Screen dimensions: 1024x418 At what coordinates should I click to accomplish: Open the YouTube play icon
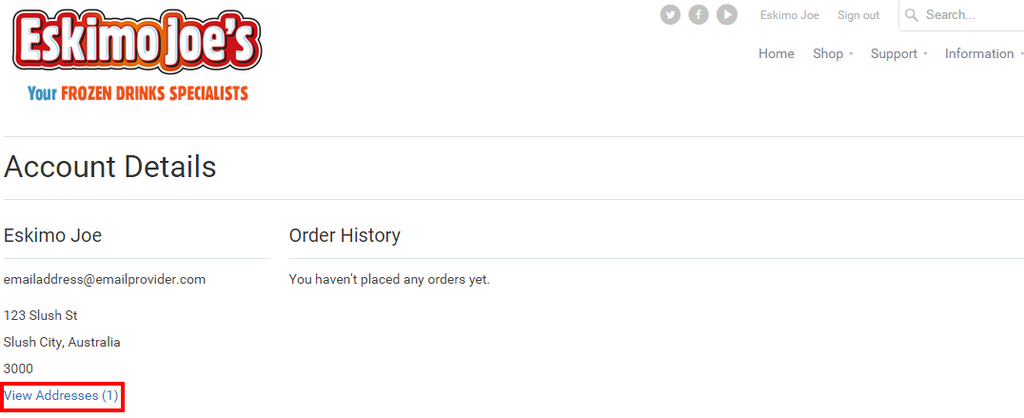(x=727, y=15)
